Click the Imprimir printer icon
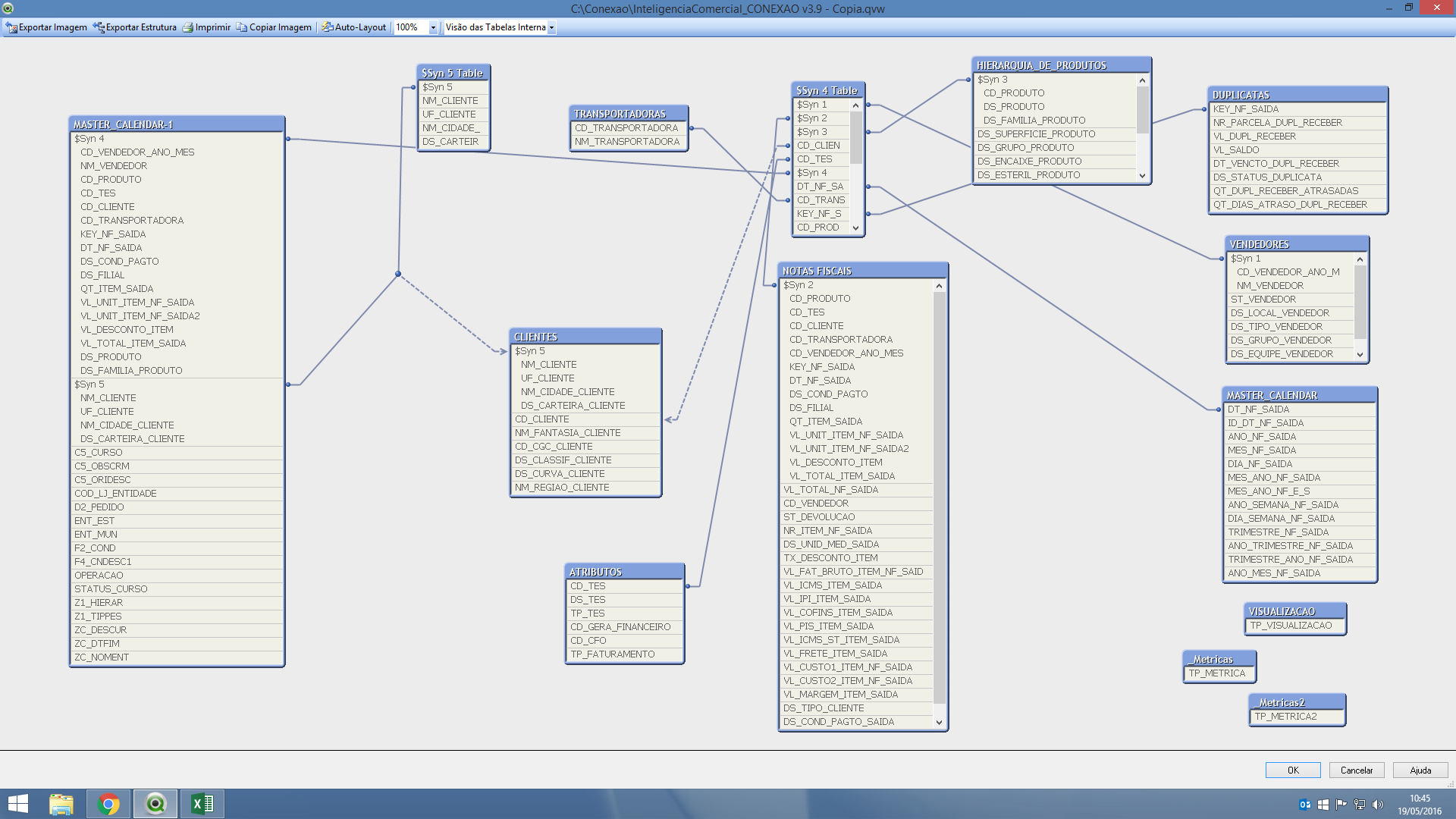Viewport: 1456px width, 819px height. (x=188, y=27)
